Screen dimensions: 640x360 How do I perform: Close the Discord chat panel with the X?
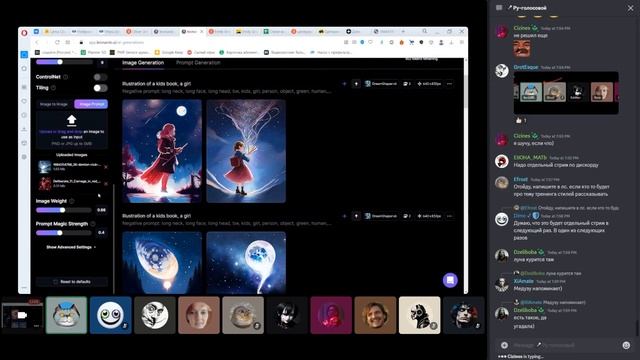point(631,8)
